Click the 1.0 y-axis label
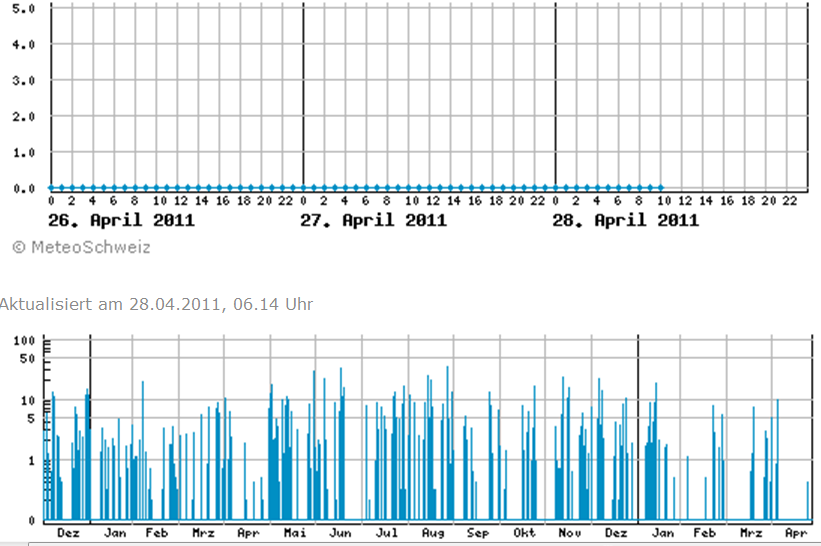The height and width of the screenshot is (546, 821). [24, 153]
